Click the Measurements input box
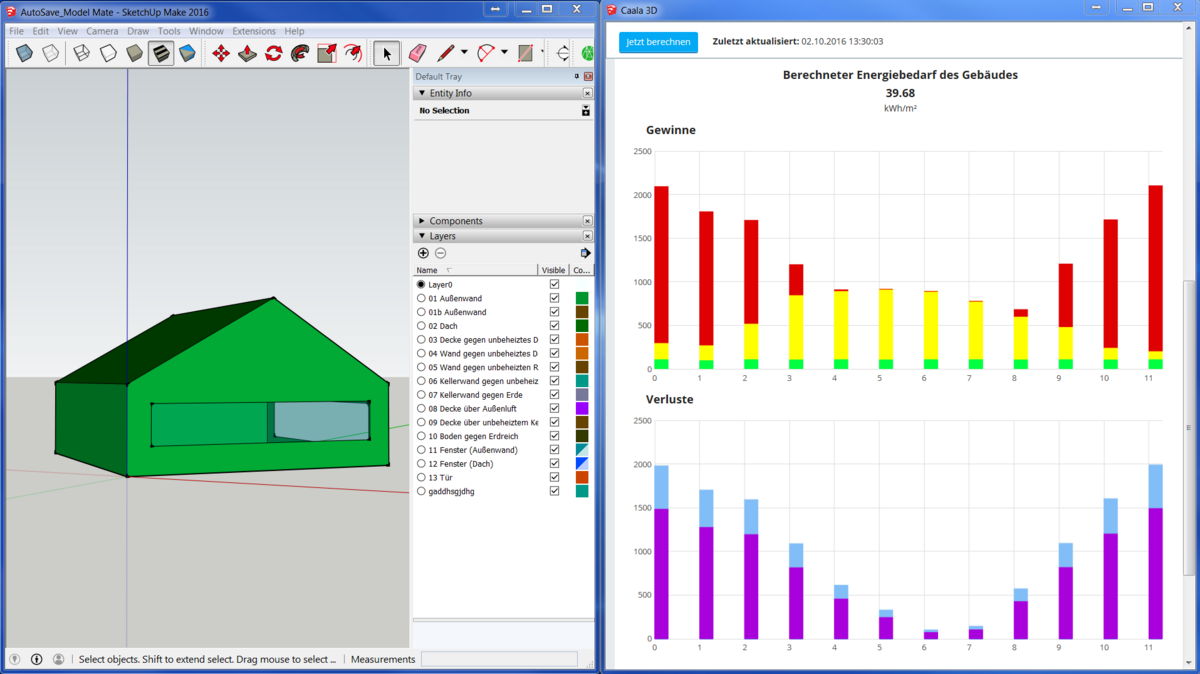 (499, 659)
